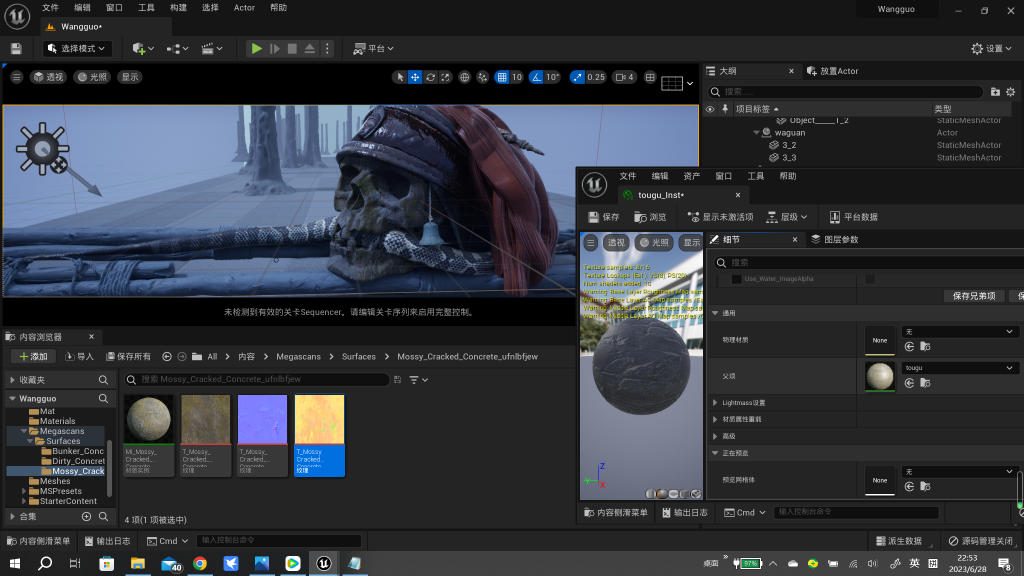Viewport: 1024px width, 576px height.
Task: Select the Translate (move) tool in viewport
Action: 415,77
